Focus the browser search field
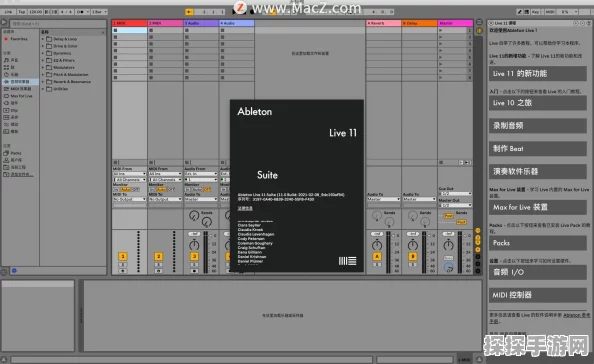The width and height of the screenshot is (594, 364). tap(58, 23)
